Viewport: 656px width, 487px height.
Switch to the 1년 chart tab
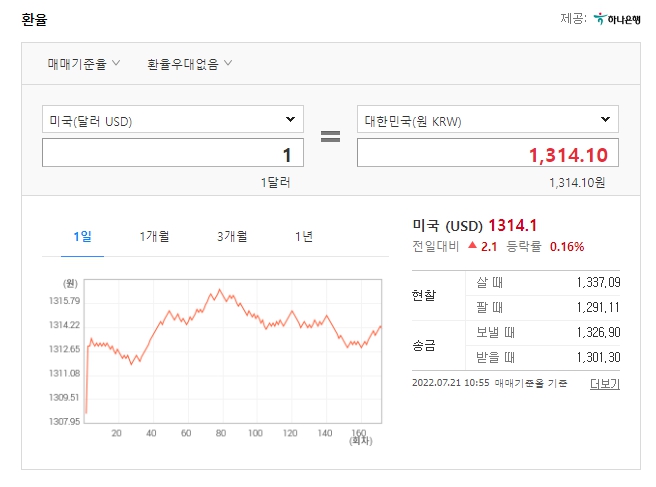pos(304,237)
